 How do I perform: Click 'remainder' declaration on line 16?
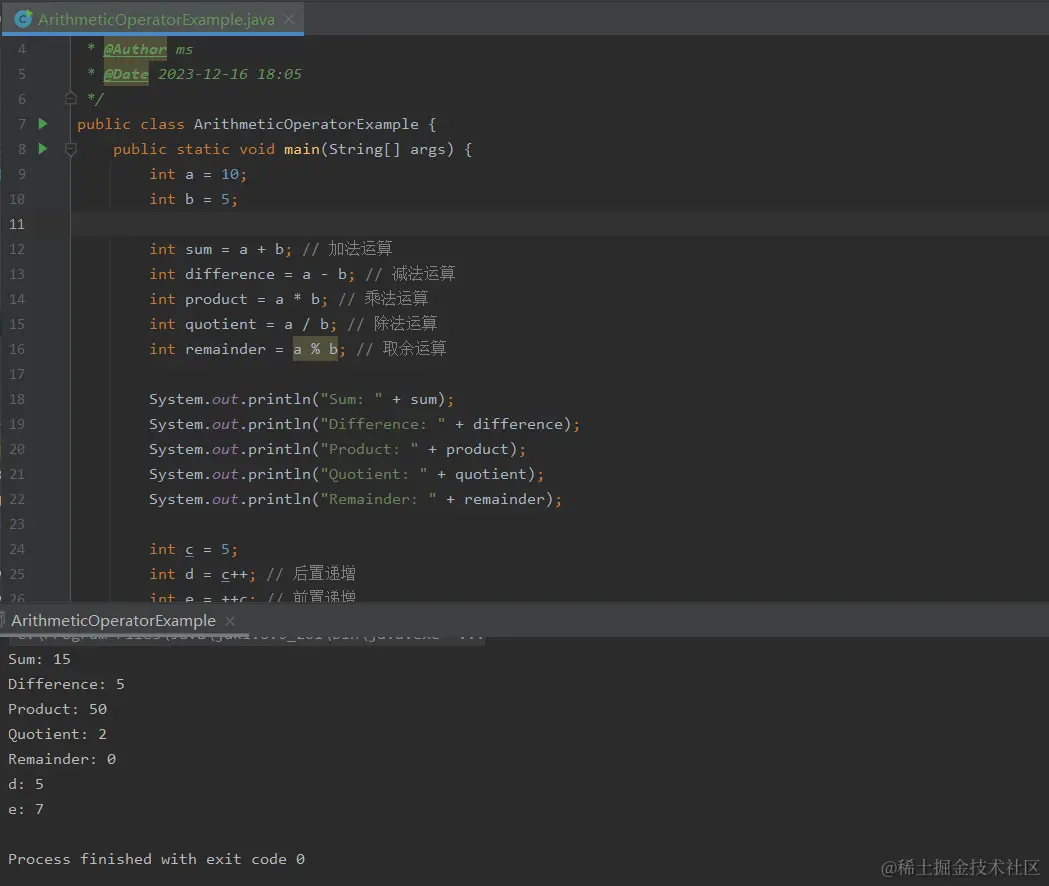225,349
